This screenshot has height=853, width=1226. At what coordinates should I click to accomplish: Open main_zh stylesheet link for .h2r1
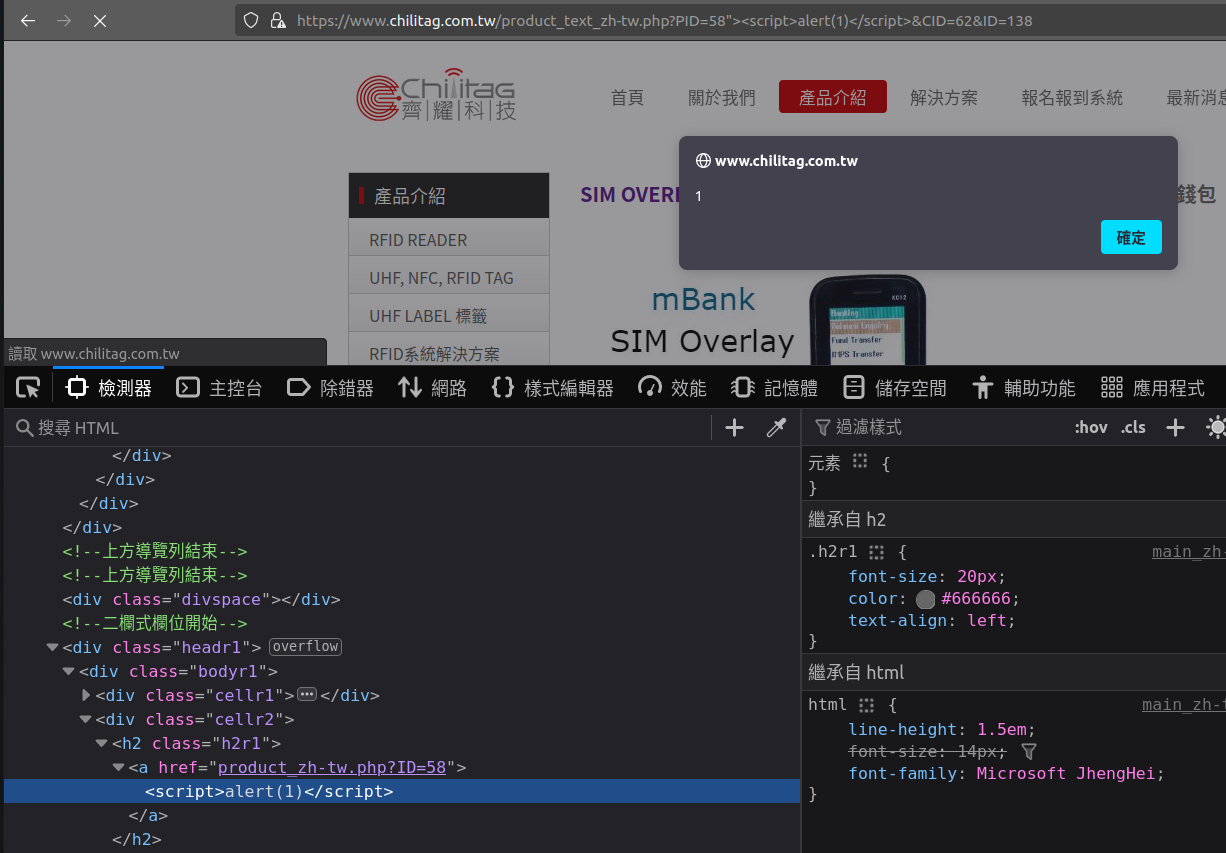(1188, 552)
